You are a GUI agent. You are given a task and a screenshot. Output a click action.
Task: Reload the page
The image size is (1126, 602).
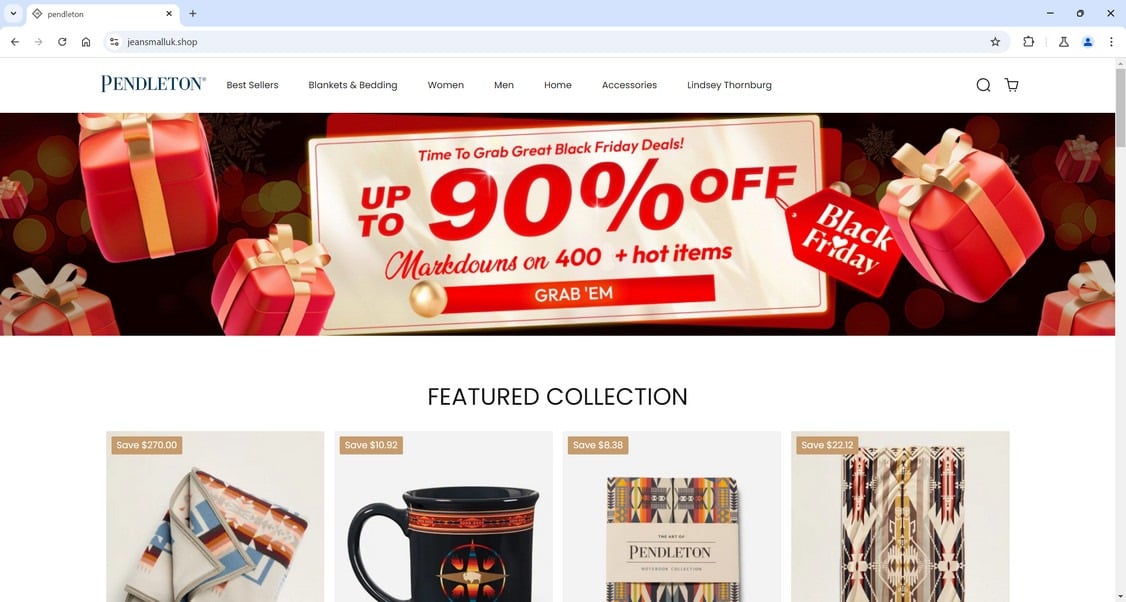click(62, 42)
